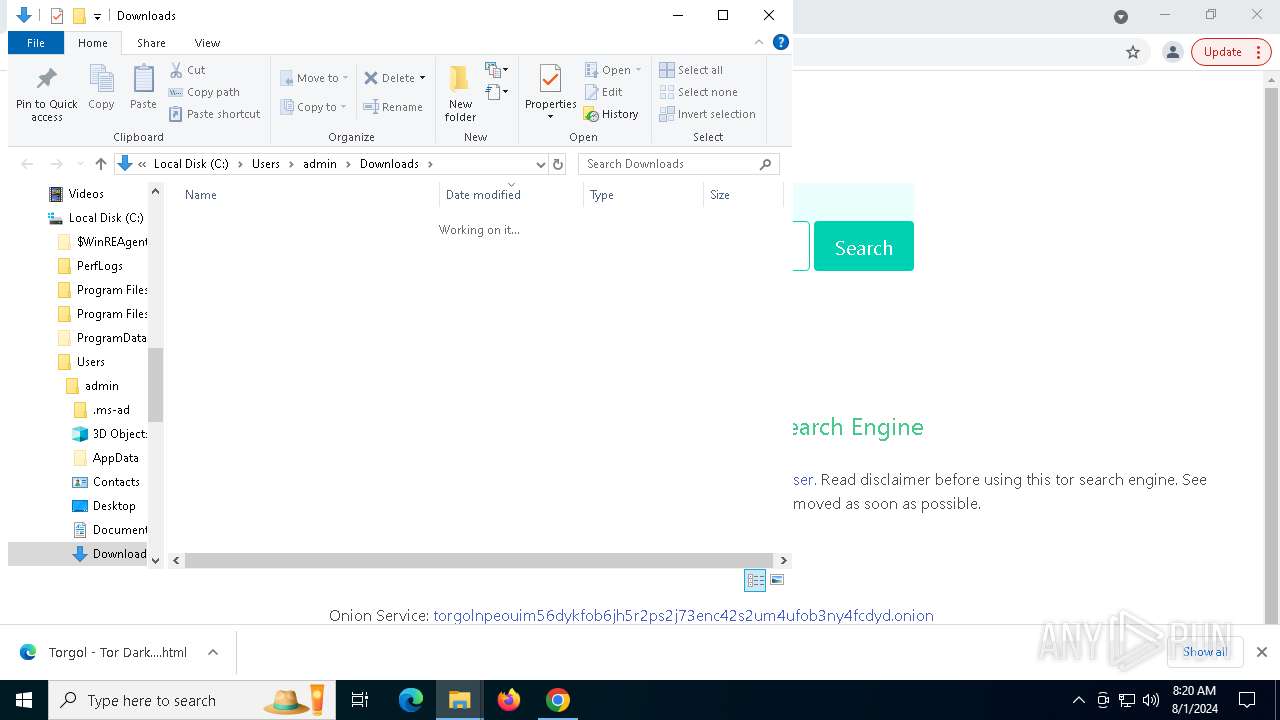
Task: Refresh the Downloads folder view
Action: coord(558,164)
